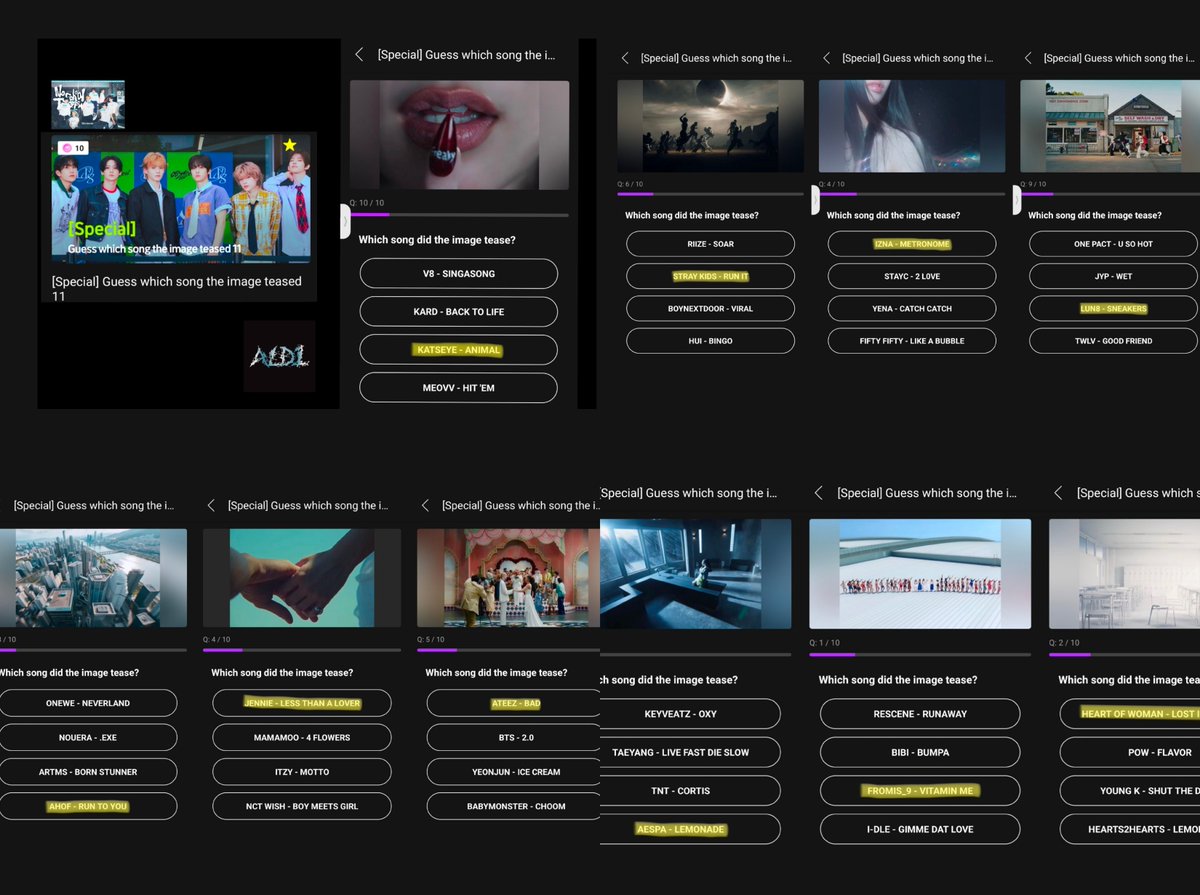Choose RIIZE - SOAR option
Screen dimensions: 1200x895
[710, 244]
